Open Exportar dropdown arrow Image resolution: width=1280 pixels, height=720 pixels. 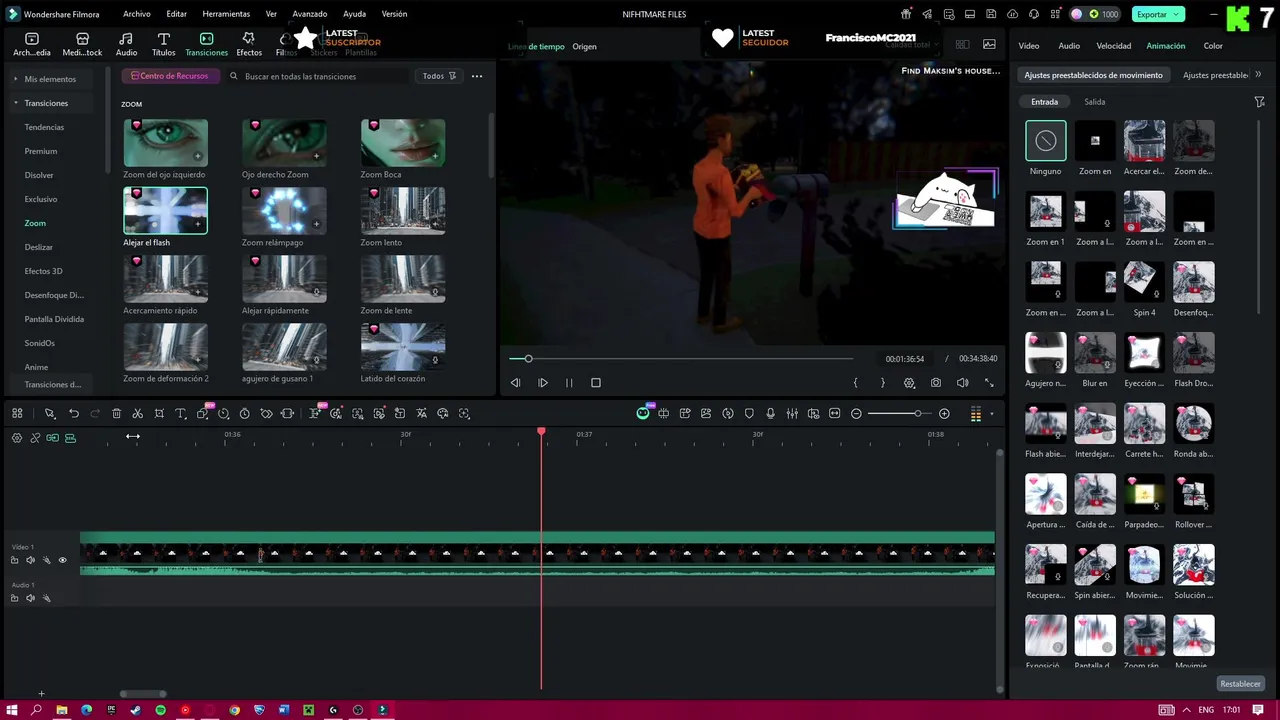[1178, 14]
